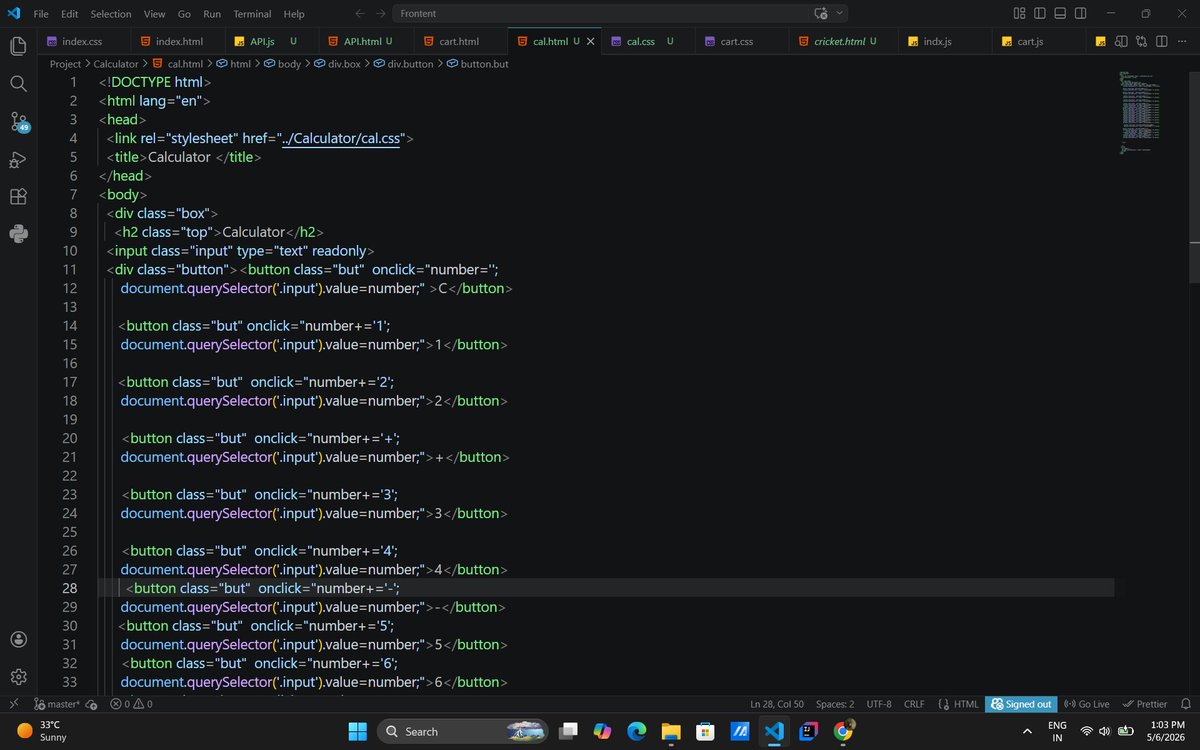The height and width of the screenshot is (750, 1200).
Task: Switch to the API.js tab
Action: click(x=273, y=42)
